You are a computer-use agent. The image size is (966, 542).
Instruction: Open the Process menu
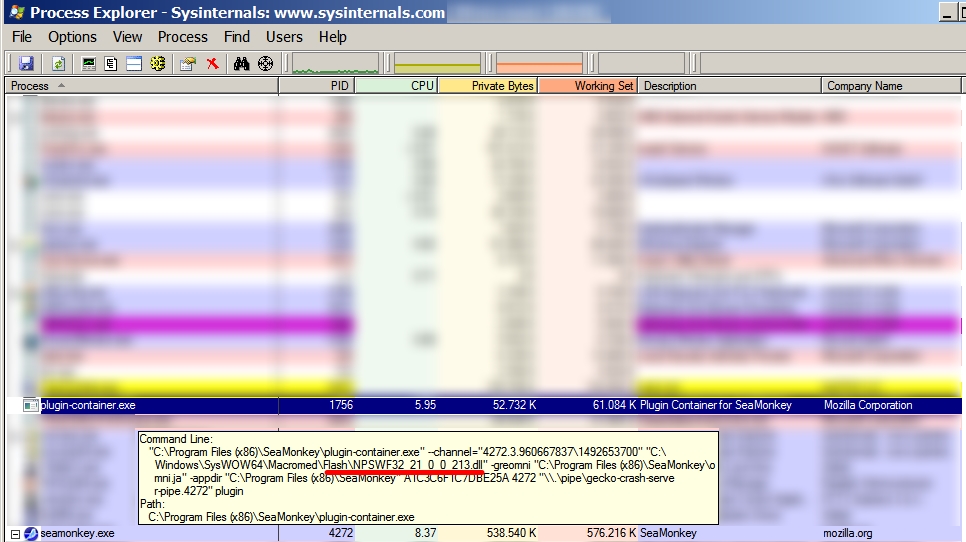coord(183,37)
